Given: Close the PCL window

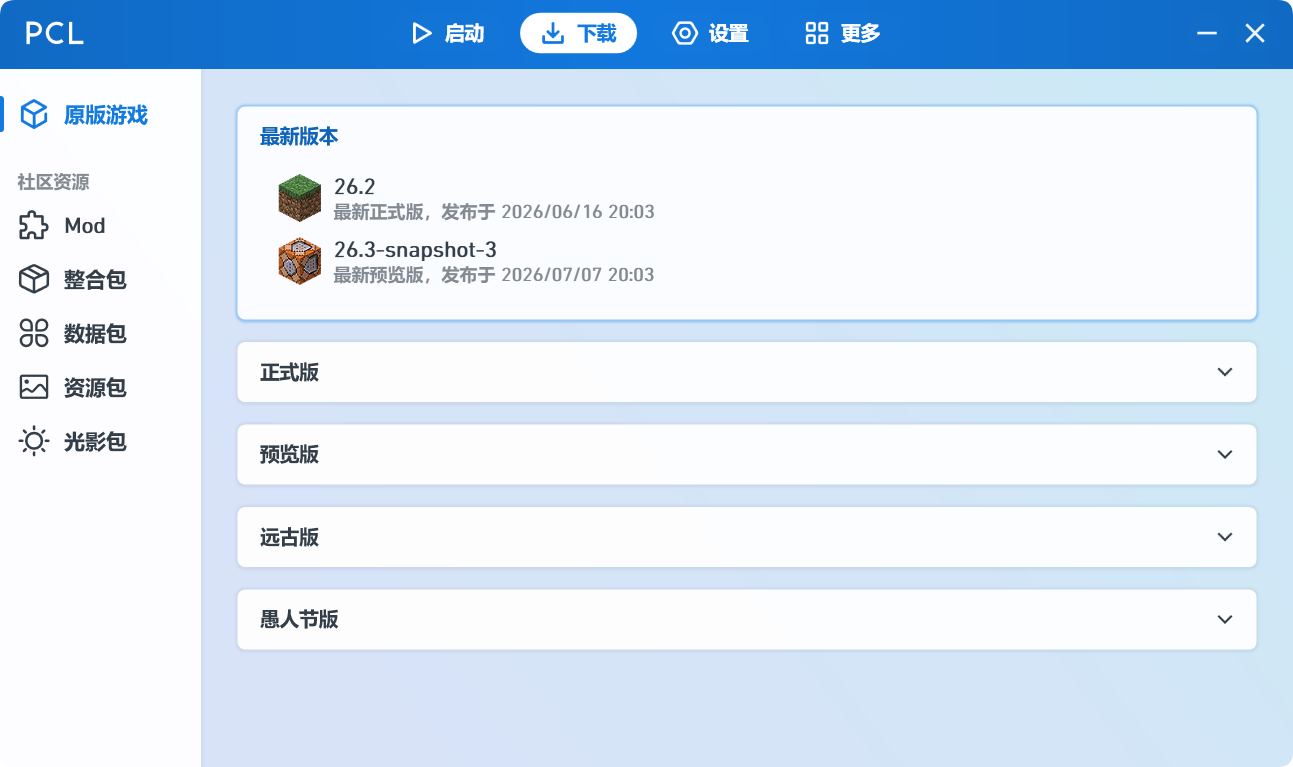Looking at the screenshot, I should pos(1255,34).
